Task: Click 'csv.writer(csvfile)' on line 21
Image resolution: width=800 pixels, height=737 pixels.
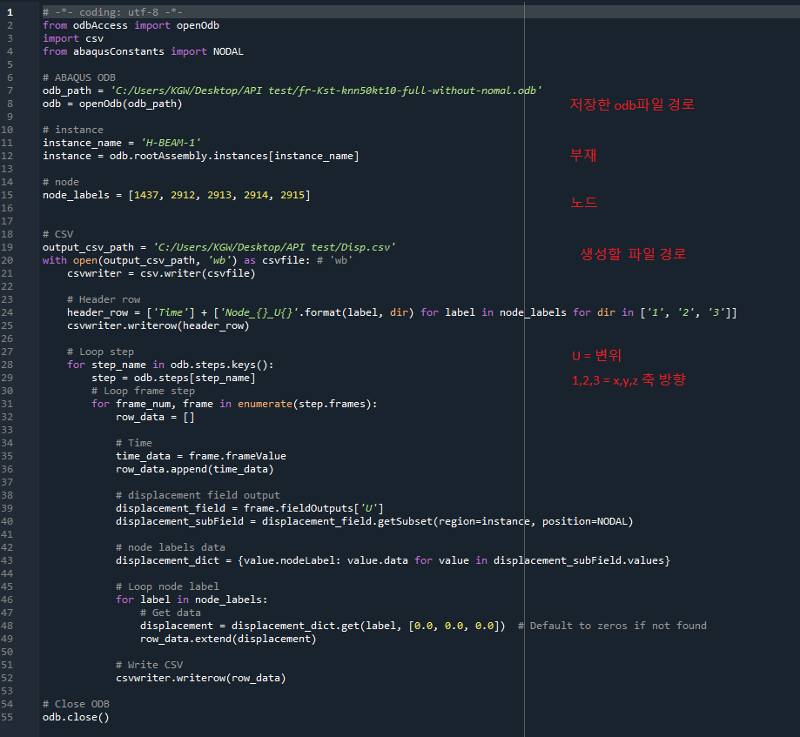Action: [x=197, y=273]
